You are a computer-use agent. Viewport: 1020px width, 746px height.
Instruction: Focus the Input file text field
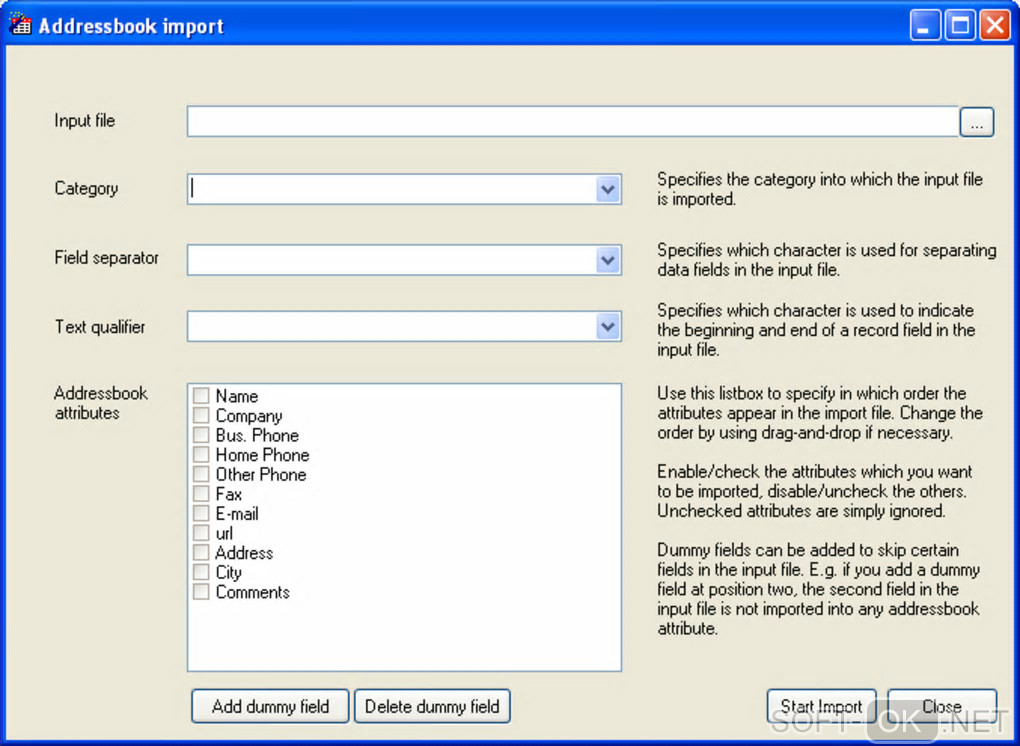click(x=572, y=122)
